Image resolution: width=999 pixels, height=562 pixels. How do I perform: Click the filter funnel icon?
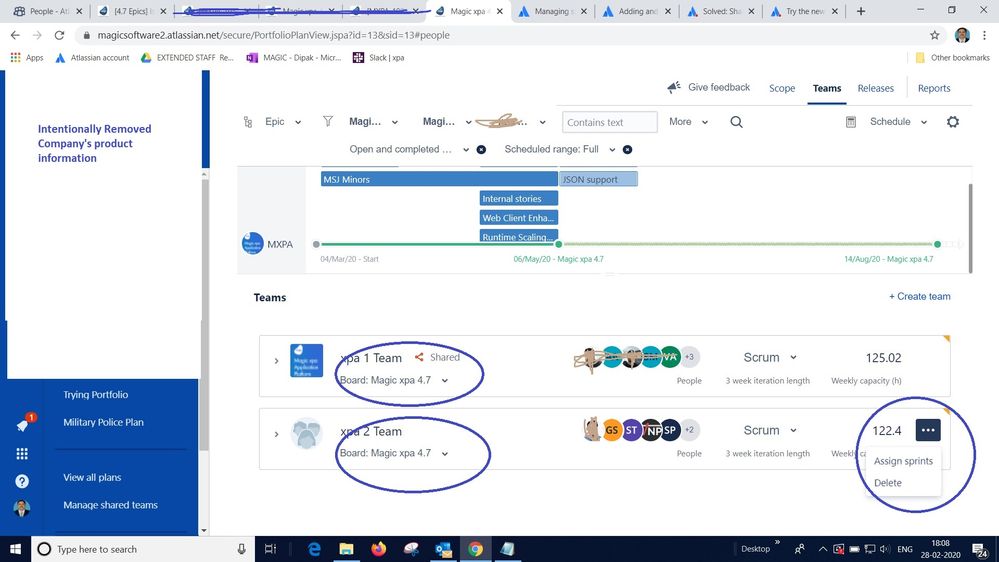pyautogui.click(x=327, y=121)
